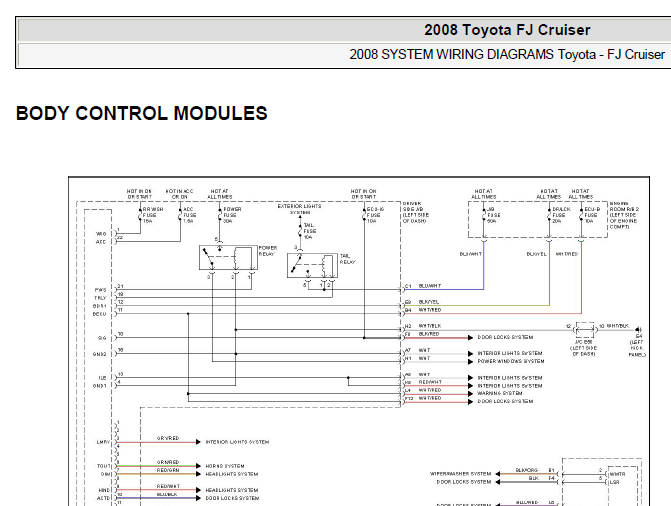Click the 'HORNS SYSTEM' reference

click(x=225, y=466)
